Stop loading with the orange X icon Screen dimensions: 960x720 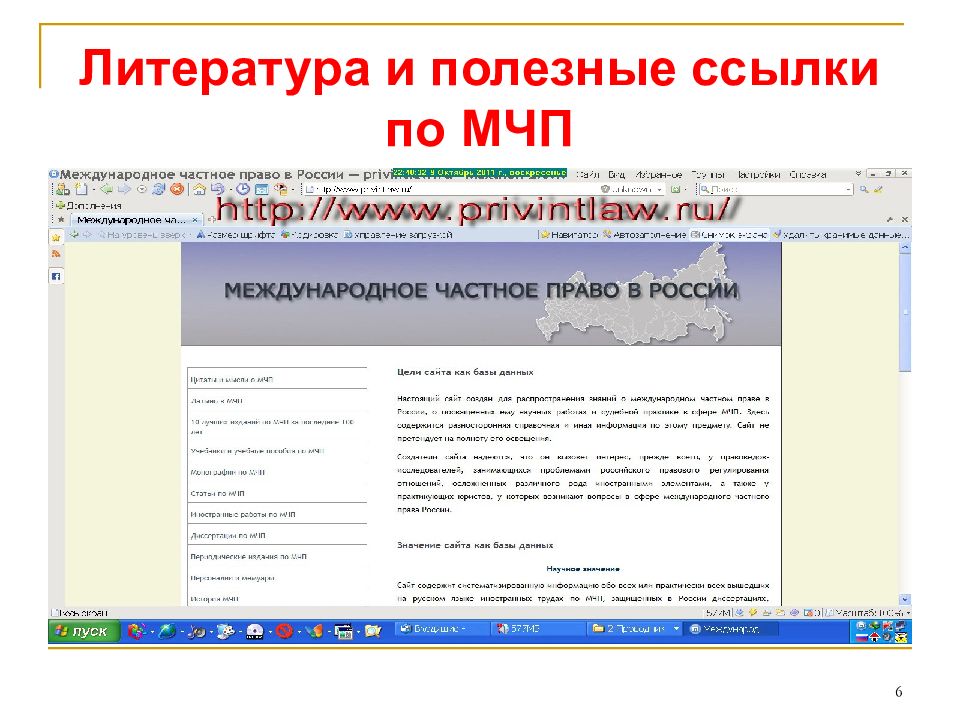(178, 190)
